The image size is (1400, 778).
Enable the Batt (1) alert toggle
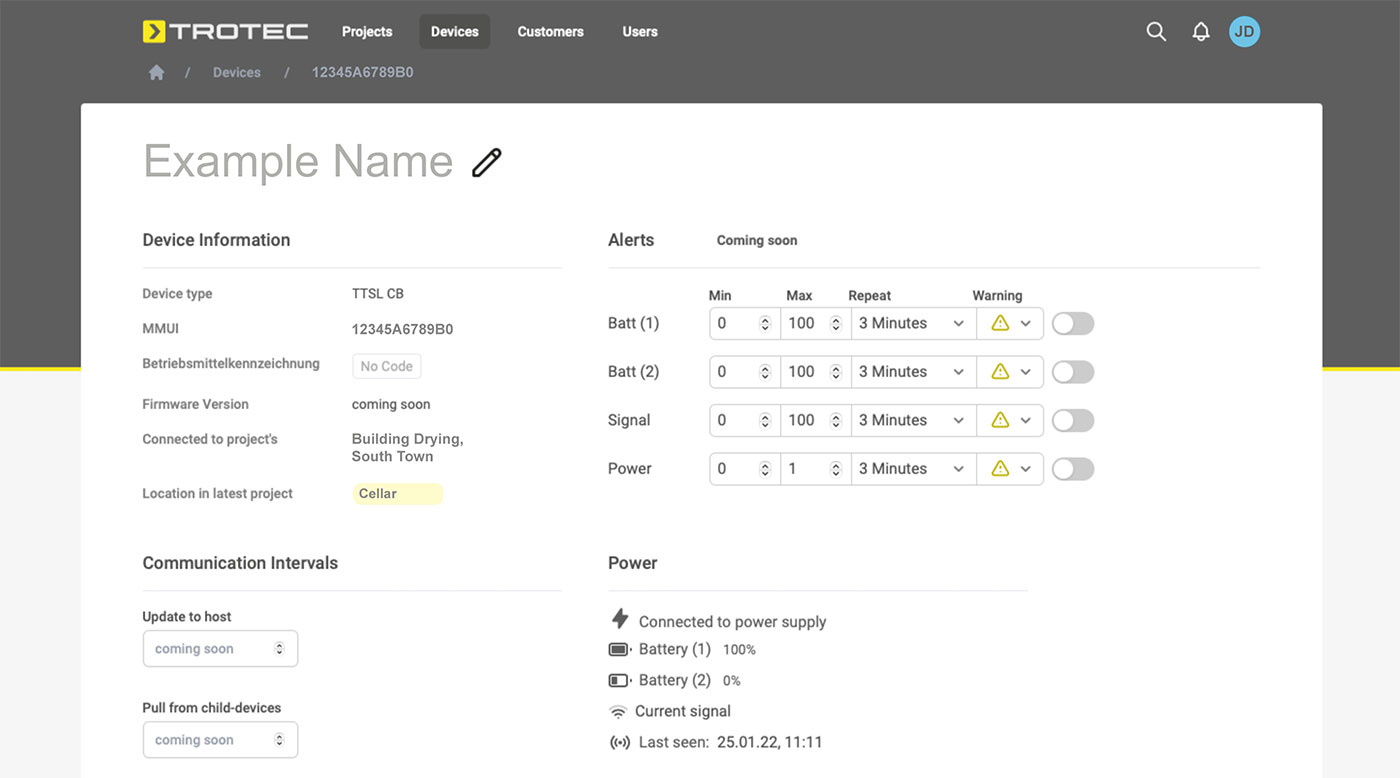coord(1073,323)
